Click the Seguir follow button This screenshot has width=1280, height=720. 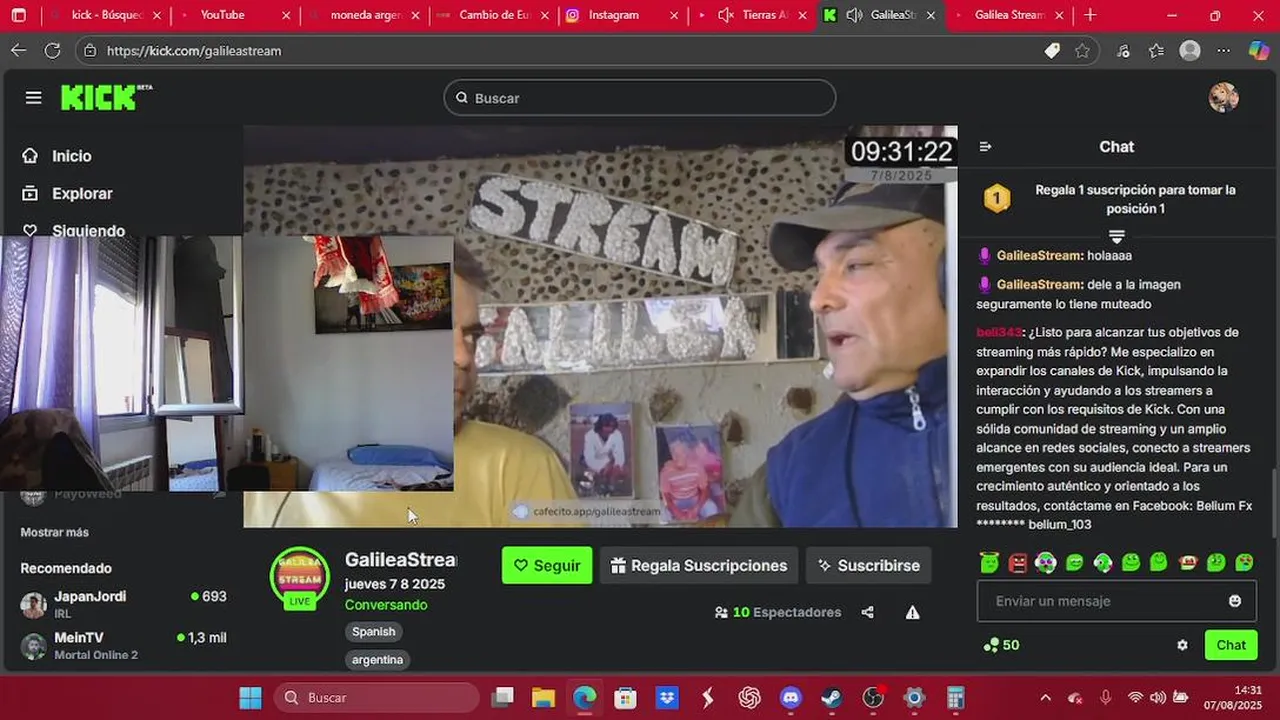point(547,565)
